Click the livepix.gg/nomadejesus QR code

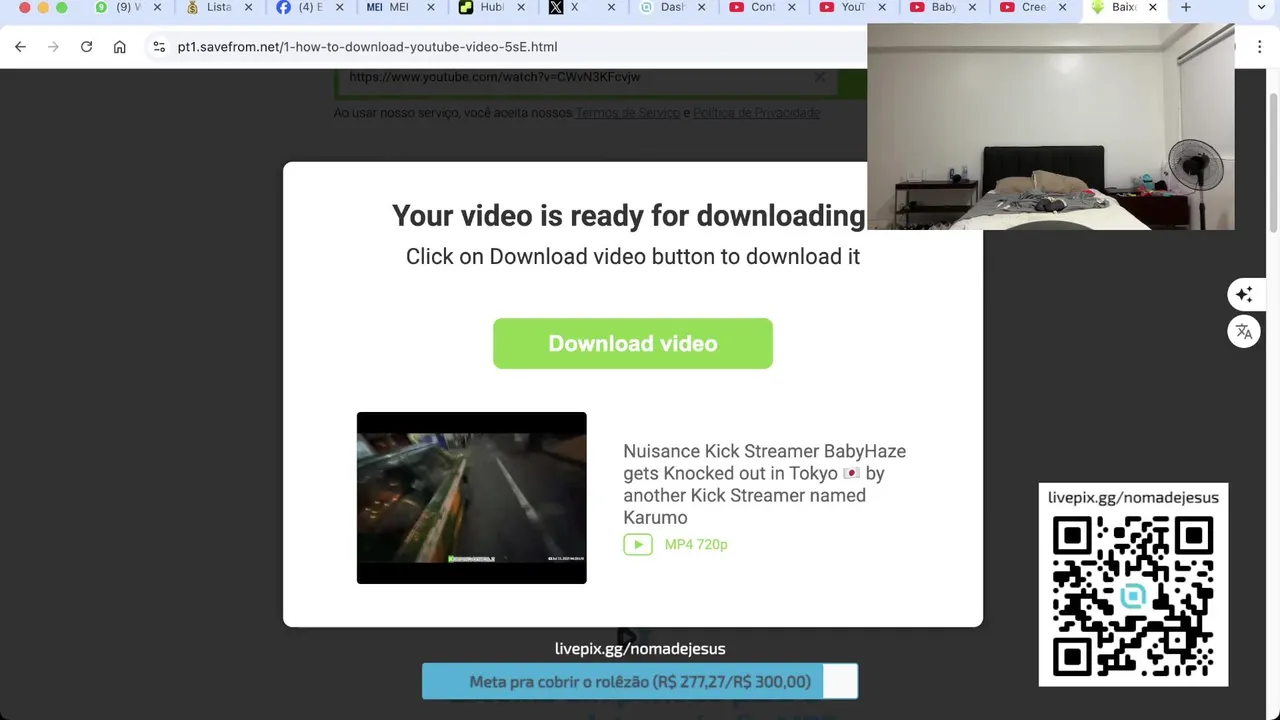[1133, 596]
